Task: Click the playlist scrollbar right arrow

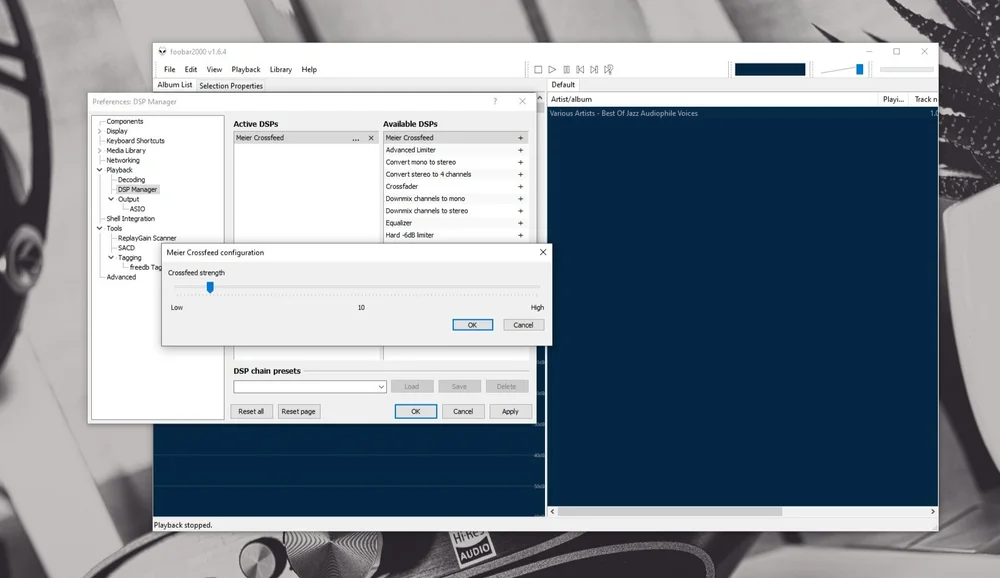Action: click(x=932, y=512)
